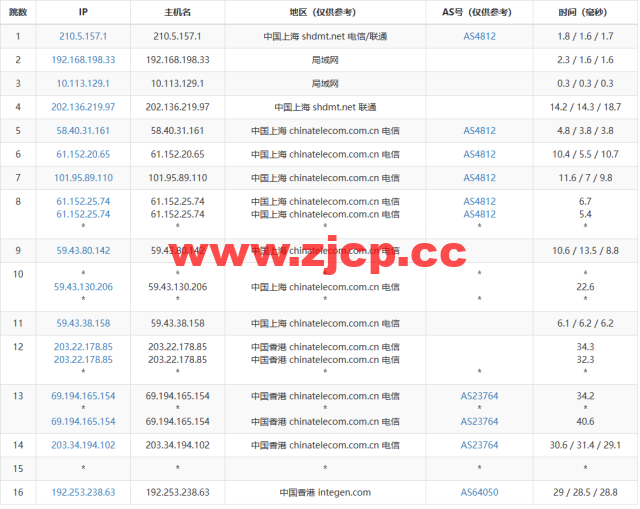Screen dimensions: 640x509
Task: Select time value 6.1 / 6.2 / 6.2
Action: (585, 324)
